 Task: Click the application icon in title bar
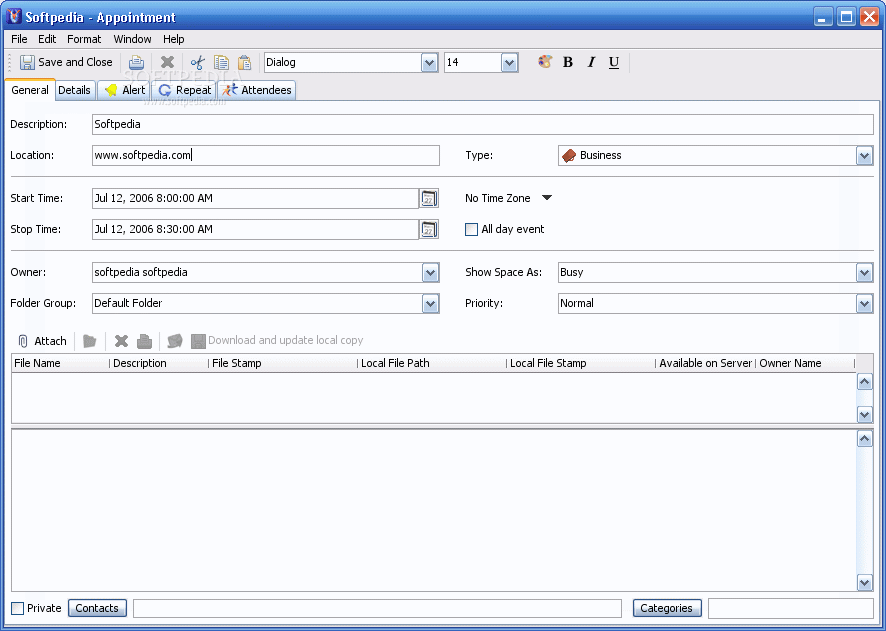click(14, 16)
